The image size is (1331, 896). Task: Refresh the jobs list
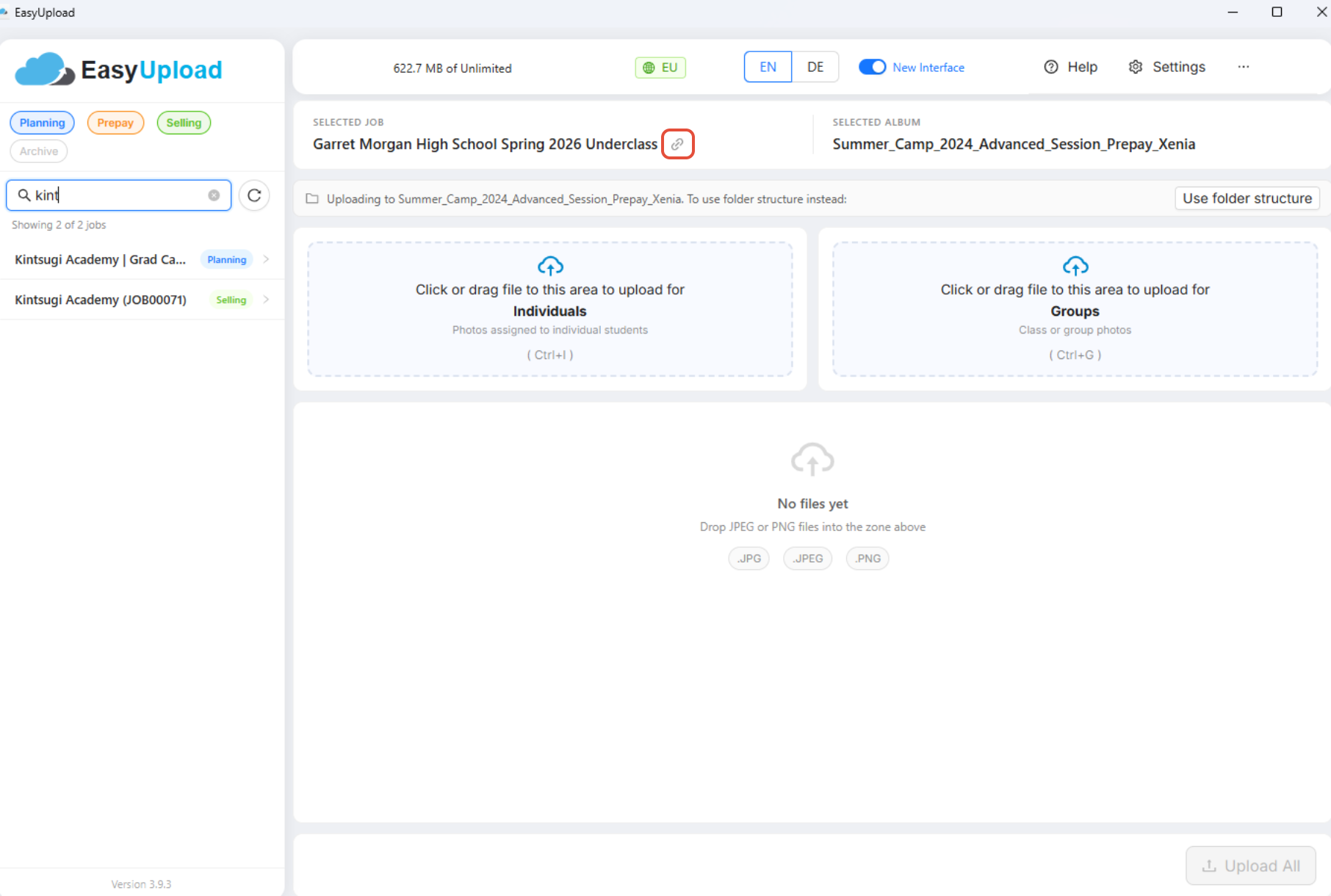tap(254, 195)
